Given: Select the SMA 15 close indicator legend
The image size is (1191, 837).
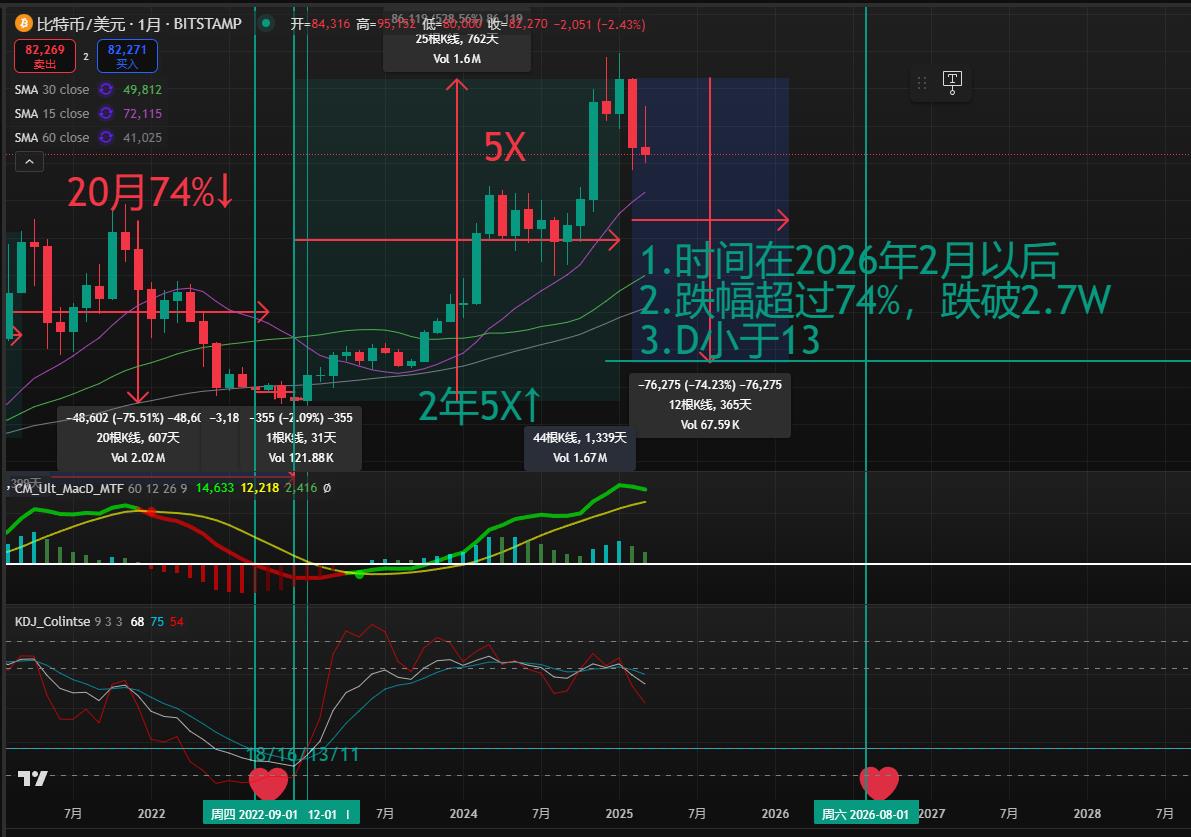Looking at the screenshot, I should [52, 113].
